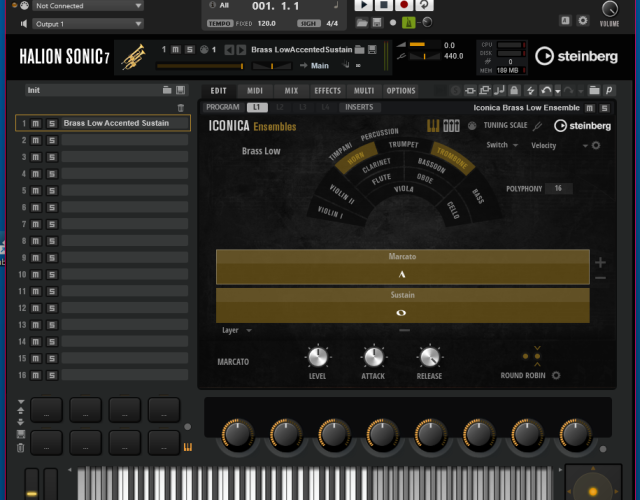Screen dimensions: 640x500
Task: Select the L1 layer button
Action: click(x=257, y=107)
